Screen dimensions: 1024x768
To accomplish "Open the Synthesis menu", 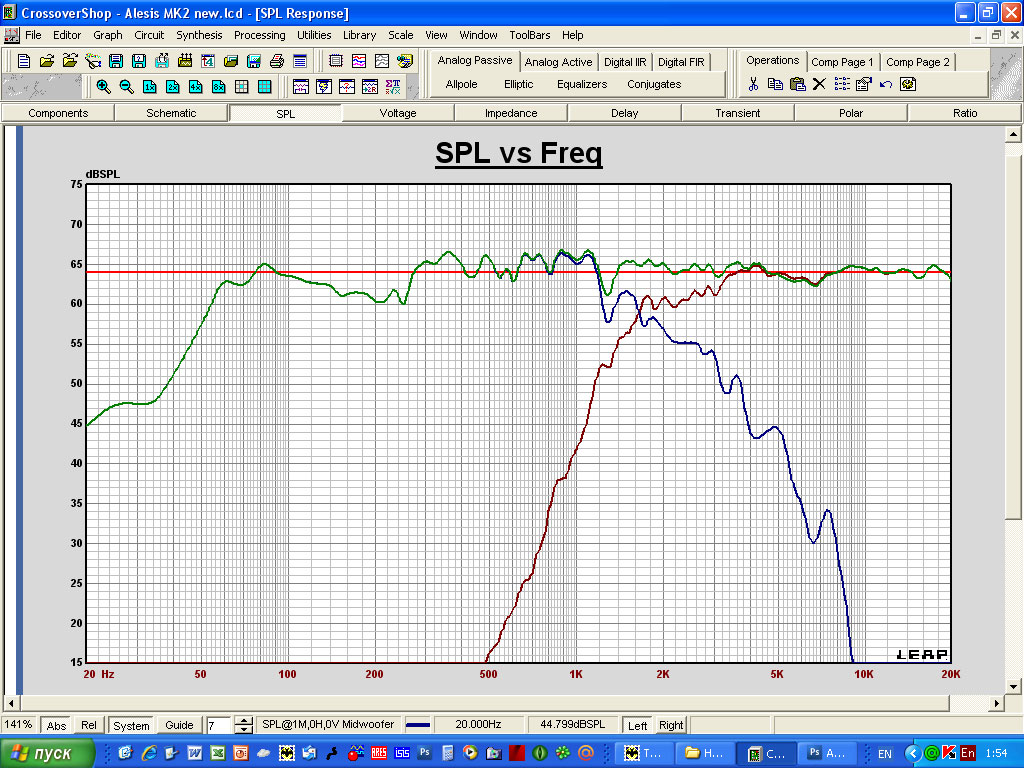I will click(x=199, y=35).
